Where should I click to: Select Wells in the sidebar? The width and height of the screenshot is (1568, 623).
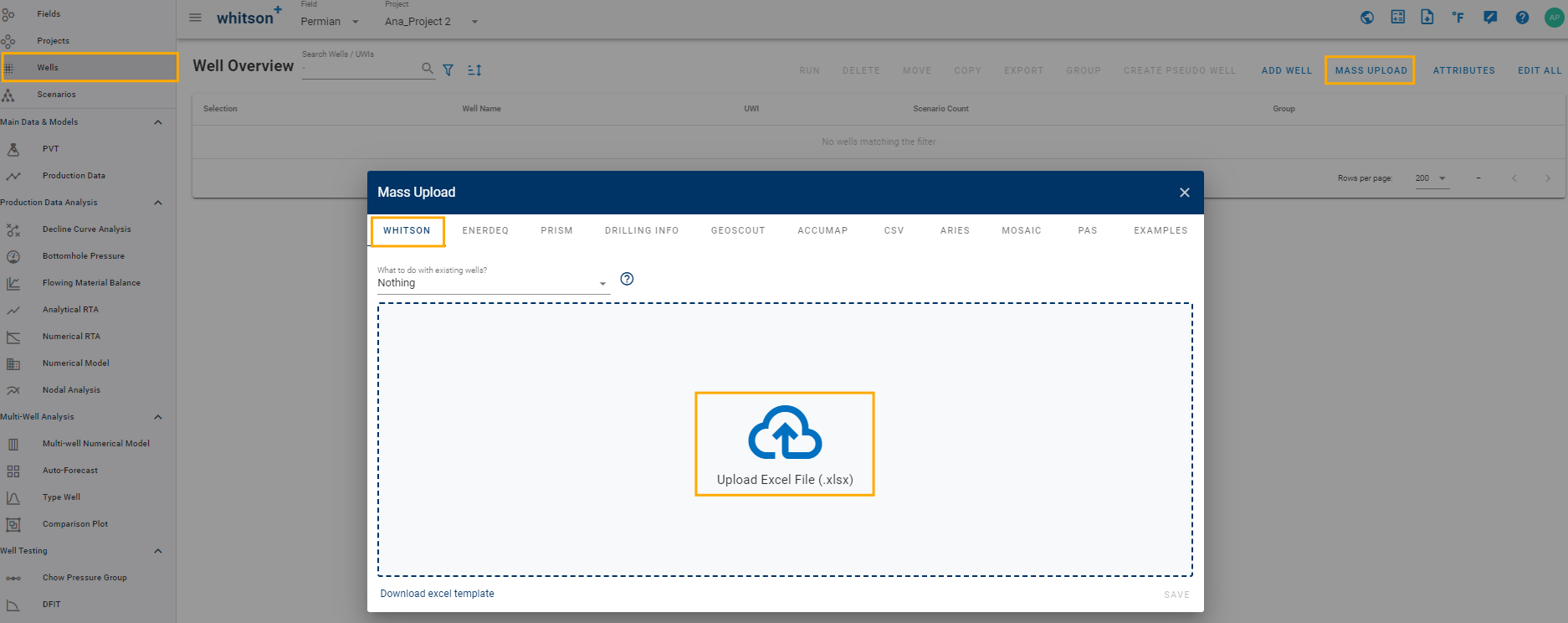(x=89, y=68)
